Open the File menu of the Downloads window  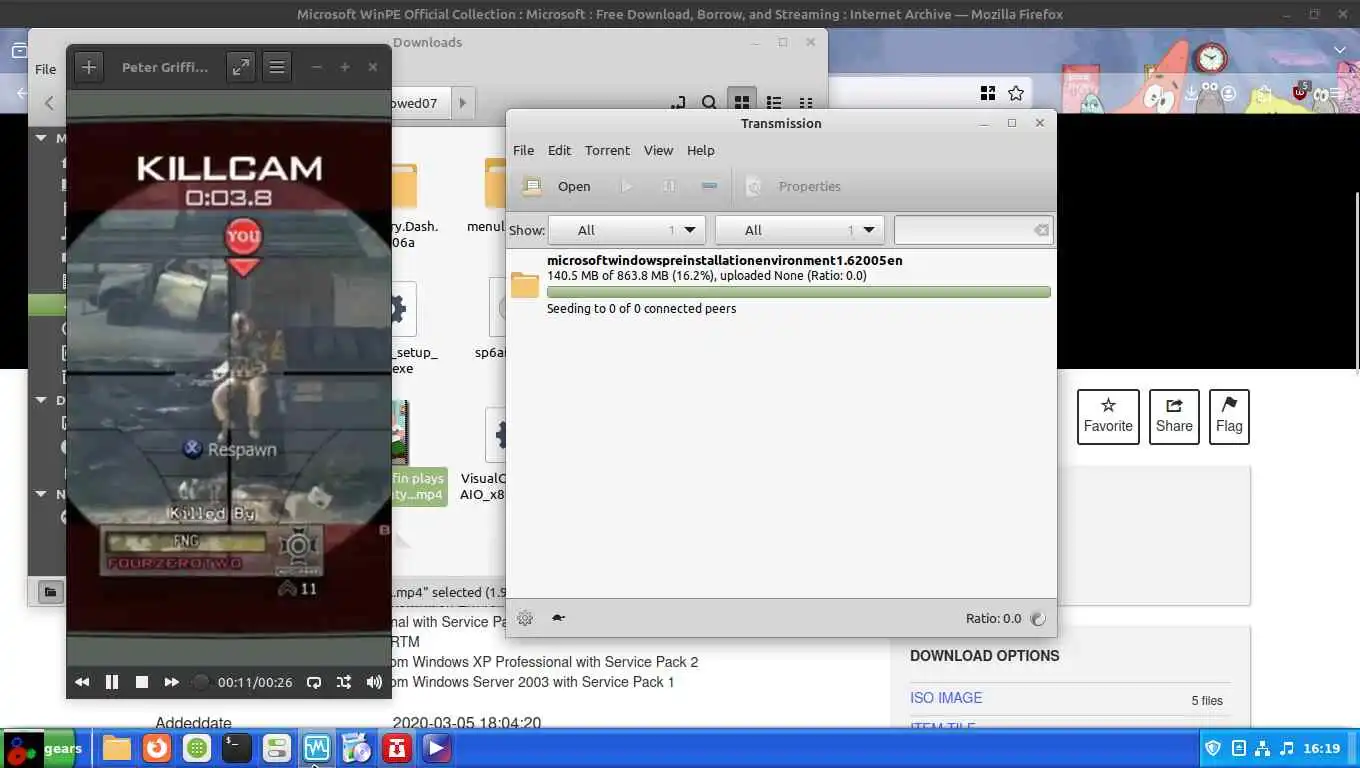(x=45, y=69)
